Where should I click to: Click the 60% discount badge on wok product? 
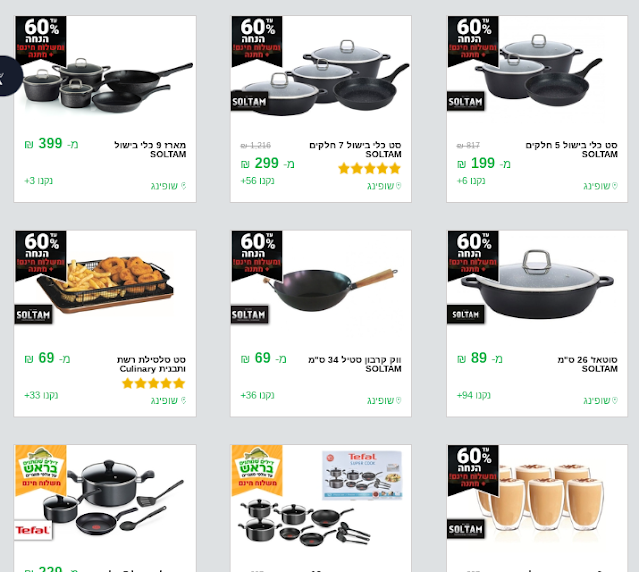point(257,255)
